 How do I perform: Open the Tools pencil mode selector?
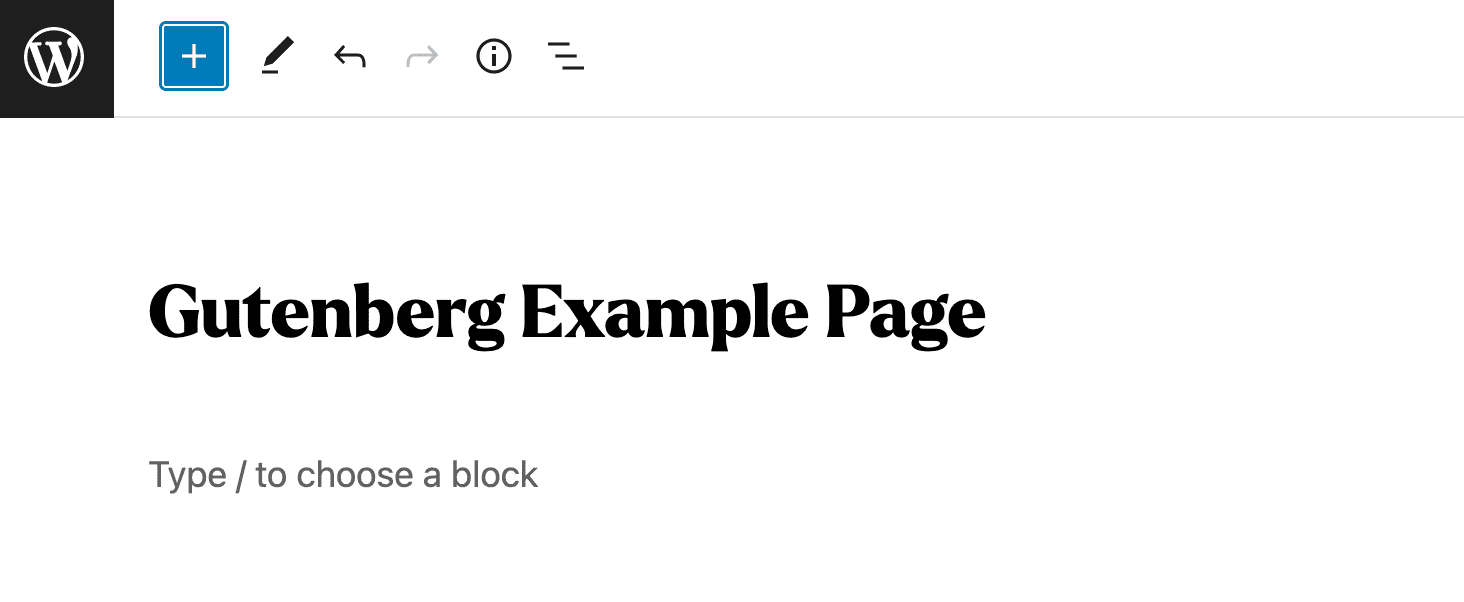pos(277,57)
